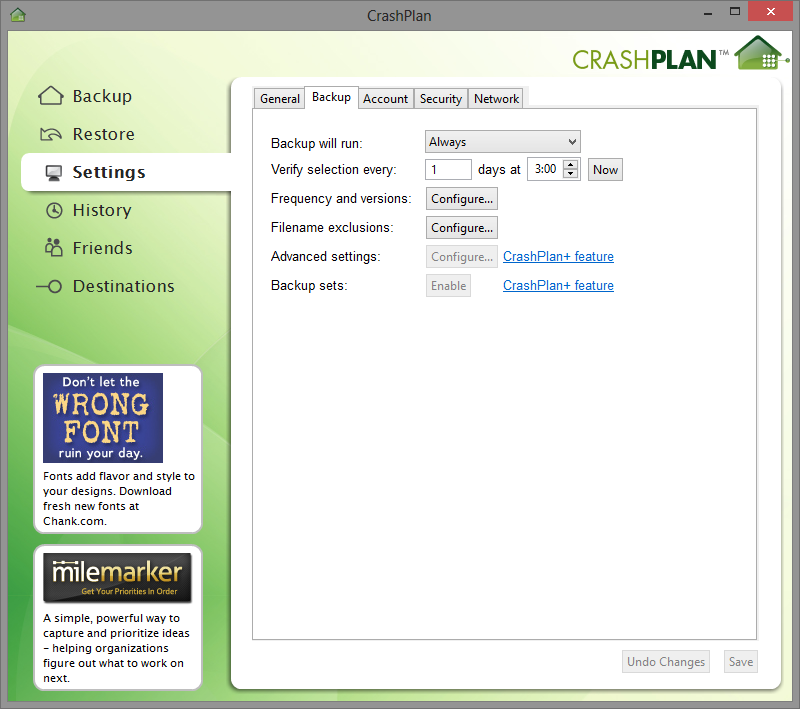Click the Undo Changes button
800x709 pixels.
pos(666,662)
